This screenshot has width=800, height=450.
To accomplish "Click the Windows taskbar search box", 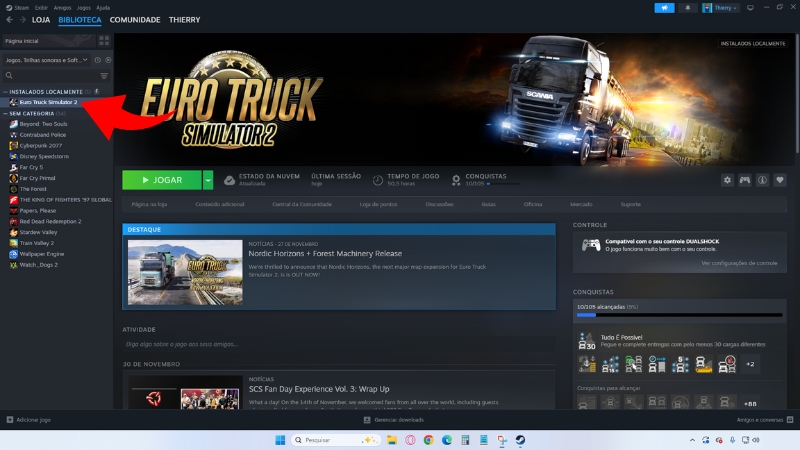I will [x=336, y=440].
